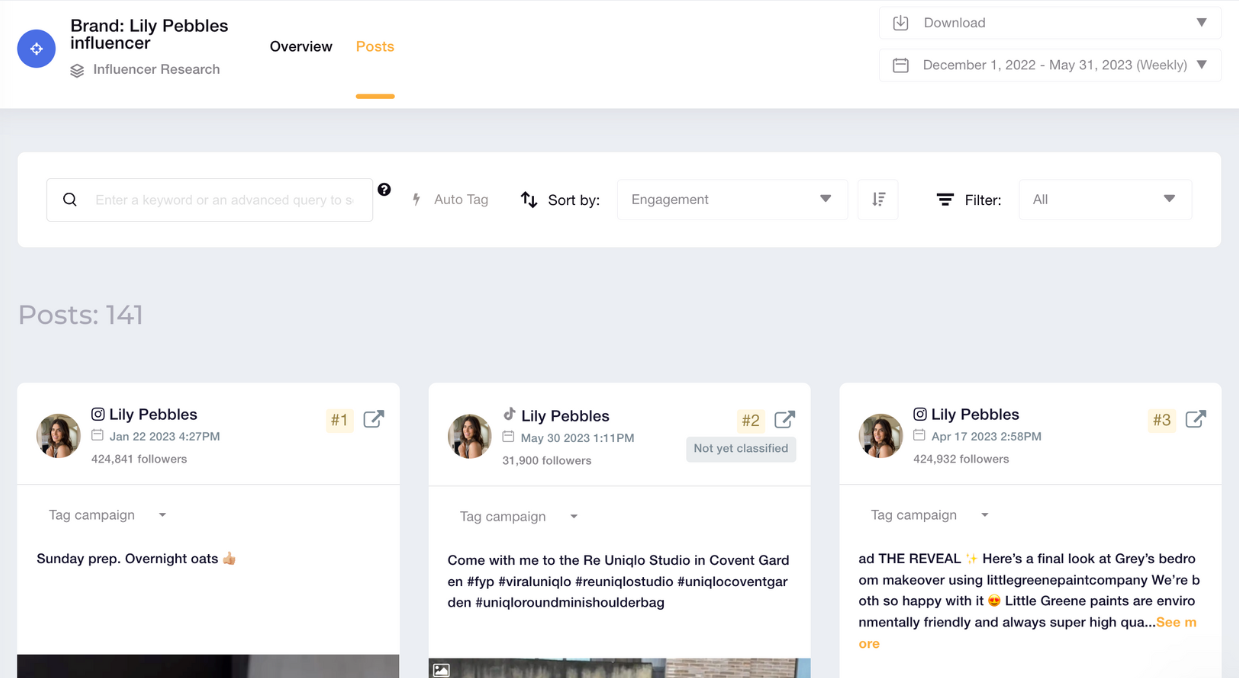Click Instagram icon on the Jan 22 post

pyautogui.click(x=98, y=414)
